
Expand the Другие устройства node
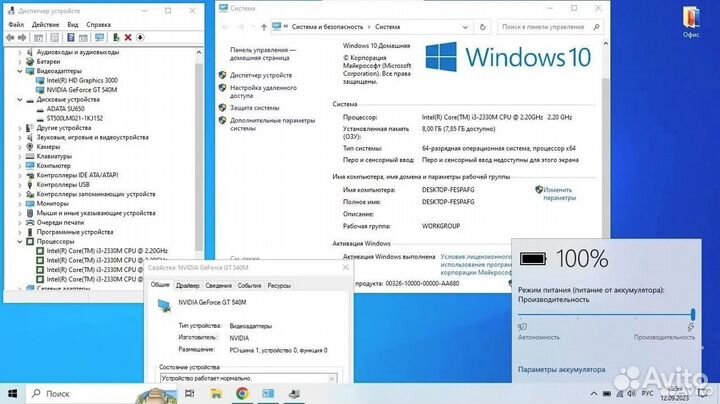(20, 128)
